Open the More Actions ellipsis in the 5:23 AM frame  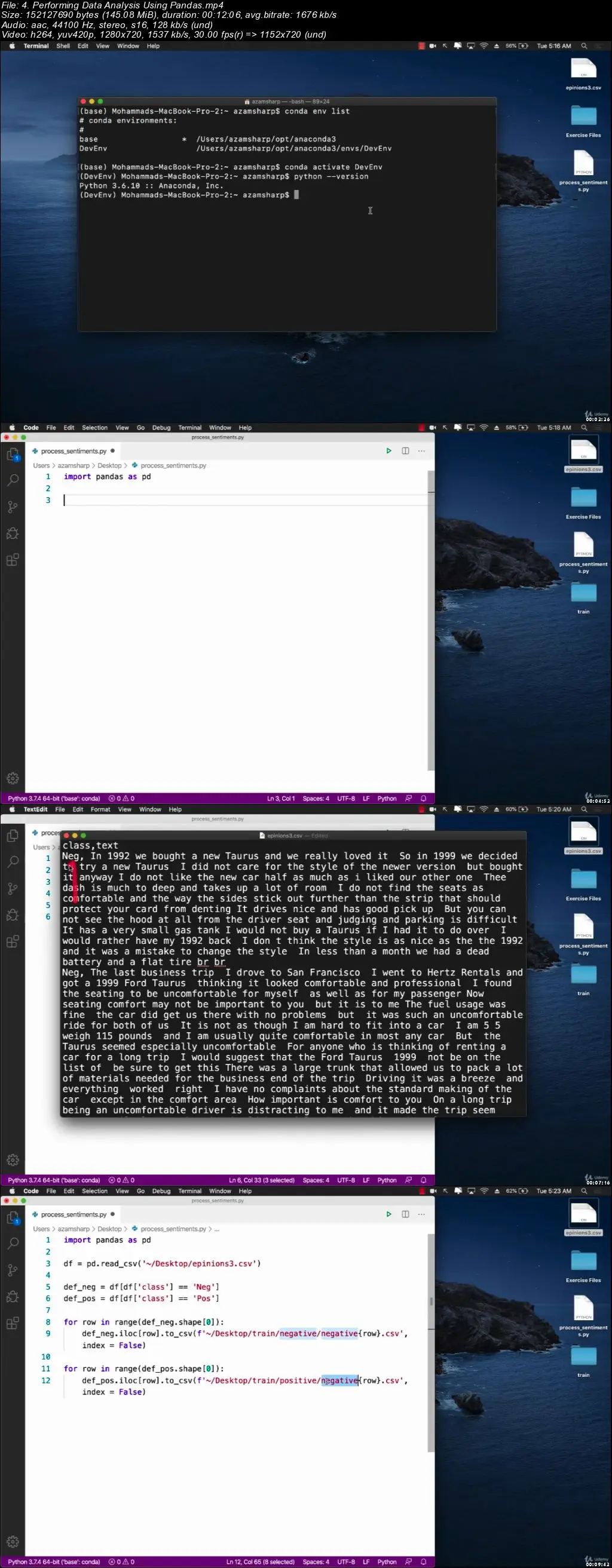(x=421, y=1214)
